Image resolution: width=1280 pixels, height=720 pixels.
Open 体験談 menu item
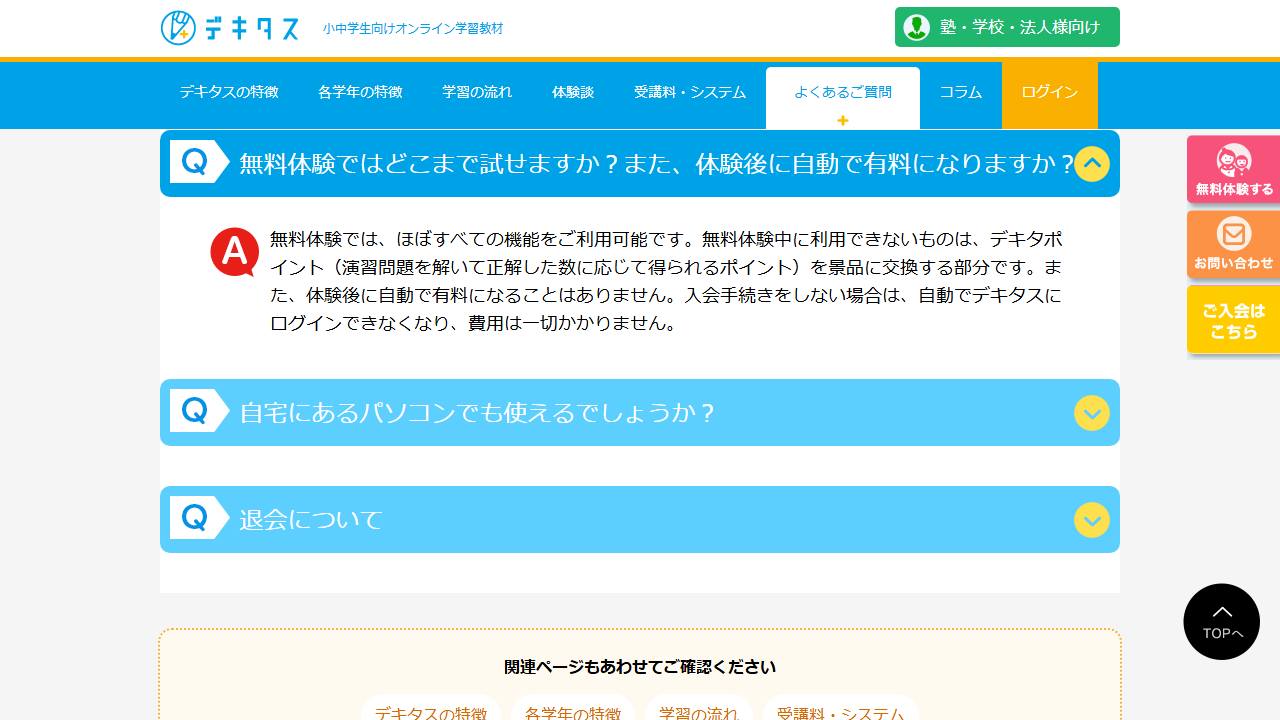(573, 92)
